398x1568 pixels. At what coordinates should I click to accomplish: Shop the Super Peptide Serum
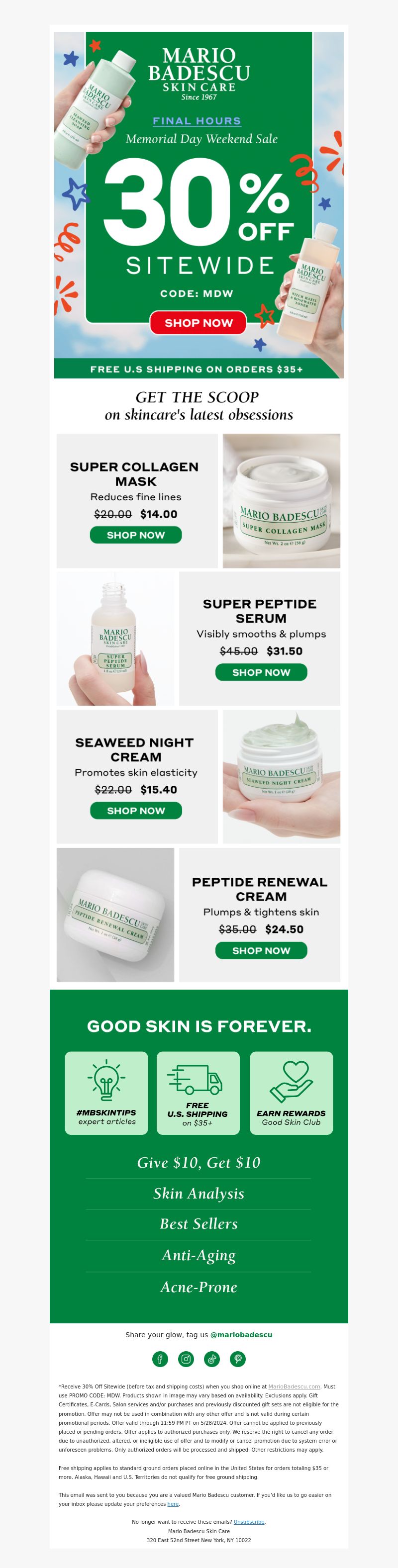261,672
